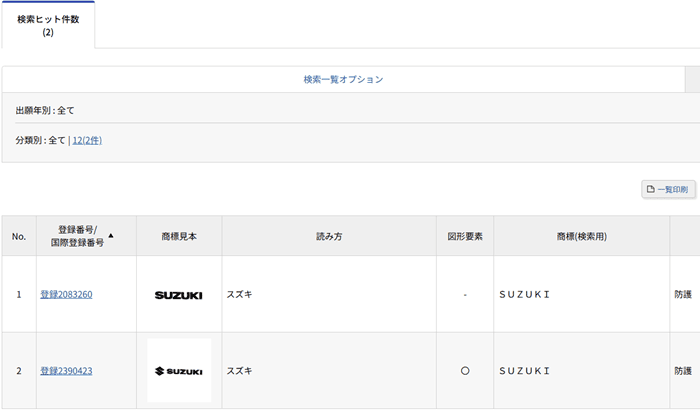Click row number 1 cell

(x=19, y=294)
